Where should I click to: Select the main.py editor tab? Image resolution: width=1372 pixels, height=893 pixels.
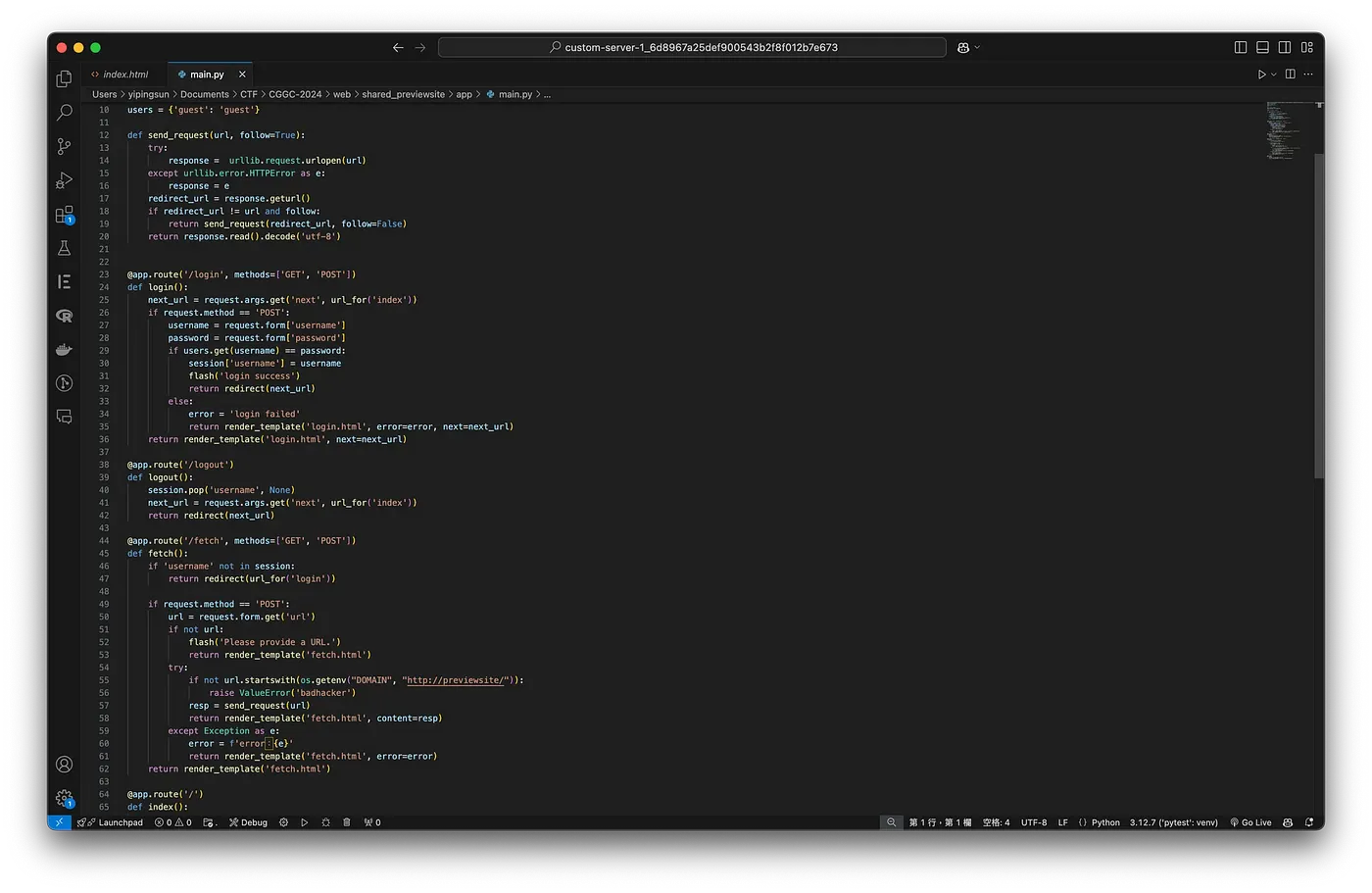coord(207,74)
